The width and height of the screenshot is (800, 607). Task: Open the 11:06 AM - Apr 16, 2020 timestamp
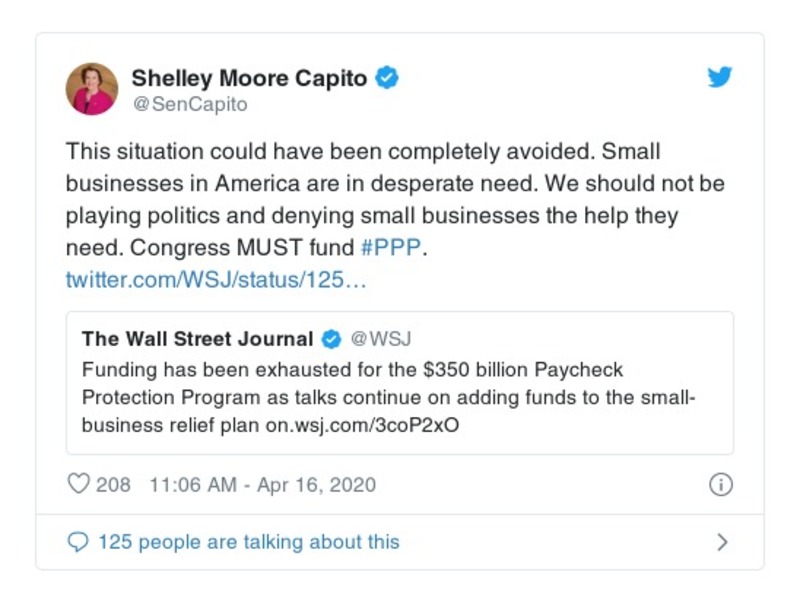[x=262, y=485]
